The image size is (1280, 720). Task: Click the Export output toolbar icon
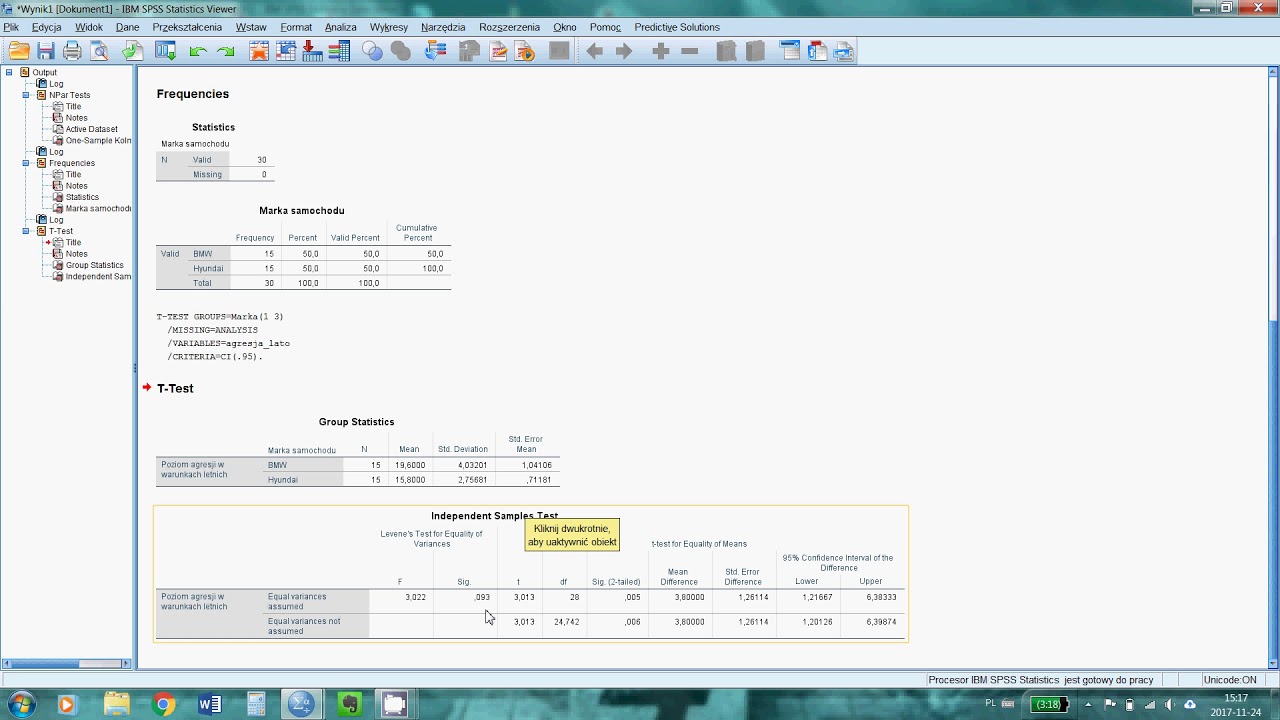[132, 51]
